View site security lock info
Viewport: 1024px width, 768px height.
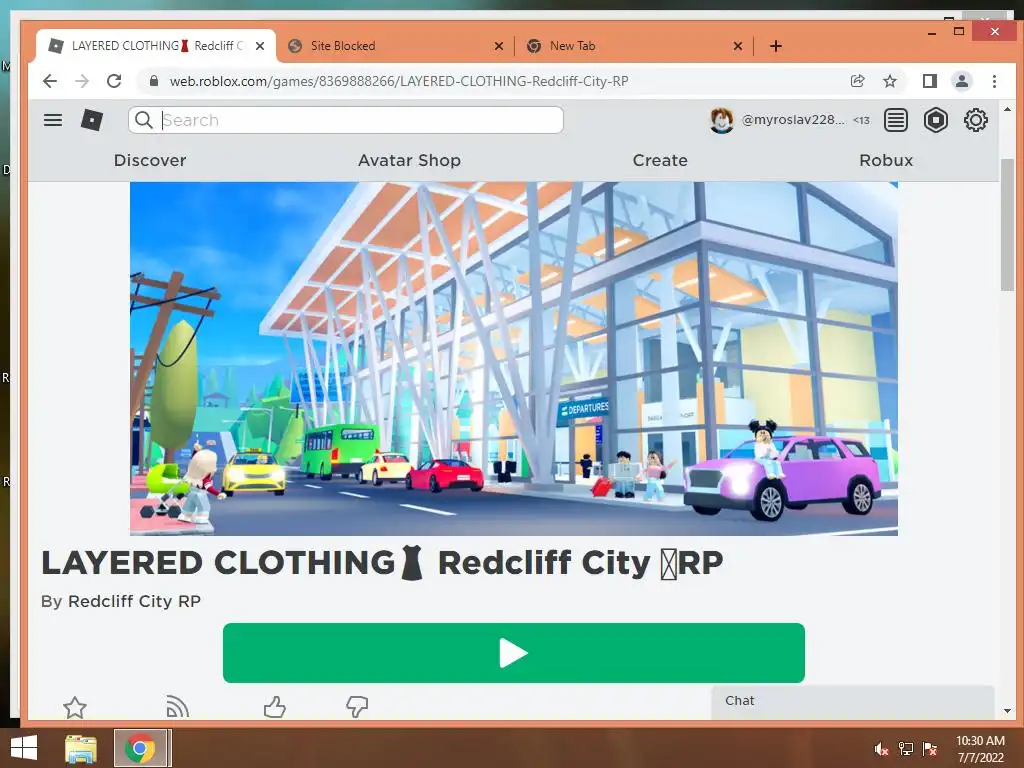[154, 81]
